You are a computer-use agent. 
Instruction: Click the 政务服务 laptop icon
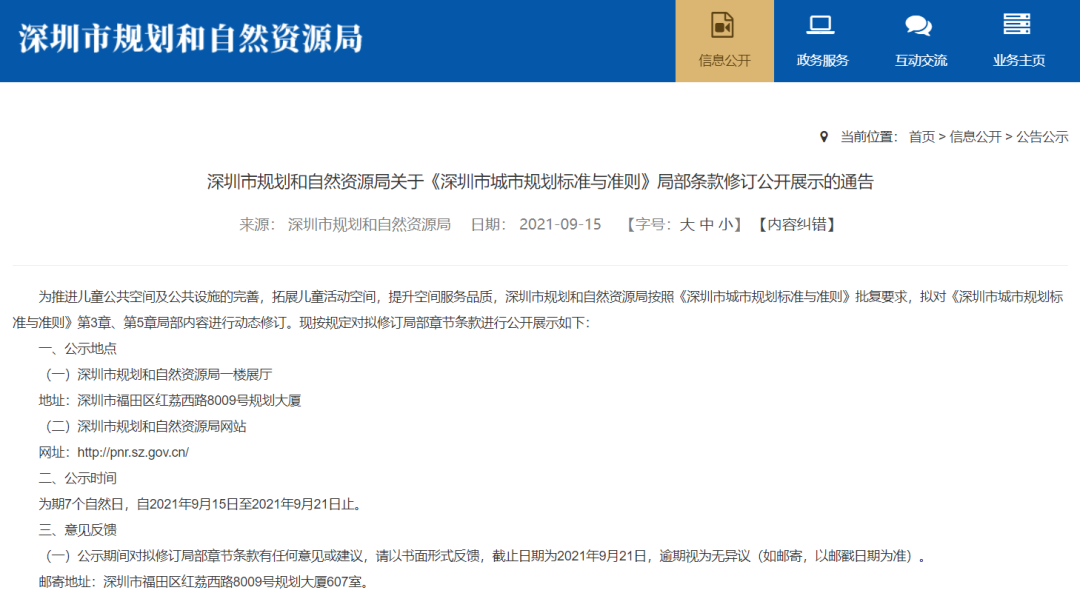(x=820, y=25)
